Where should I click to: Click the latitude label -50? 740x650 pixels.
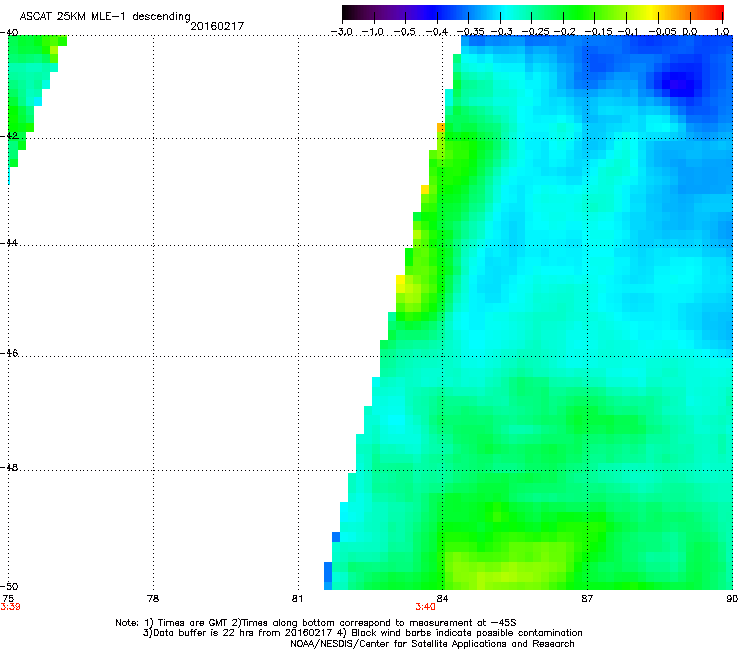coord(9,586)
